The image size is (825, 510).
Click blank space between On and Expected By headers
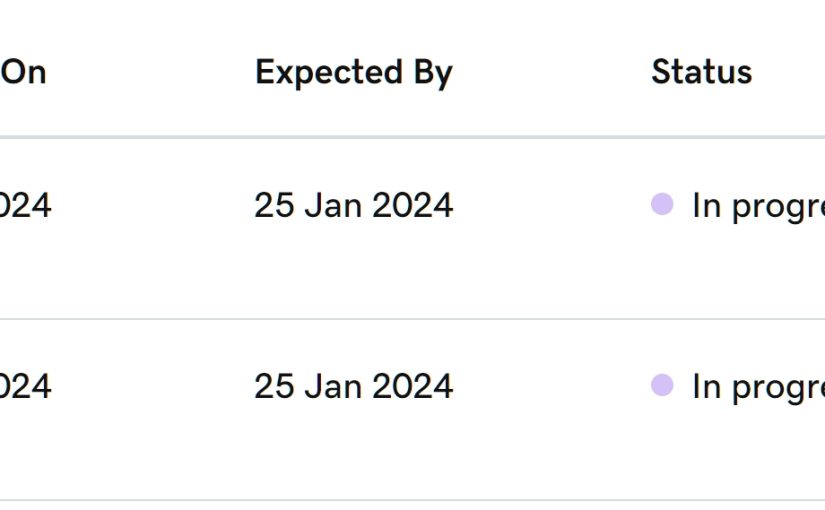[x=150, y=72]
